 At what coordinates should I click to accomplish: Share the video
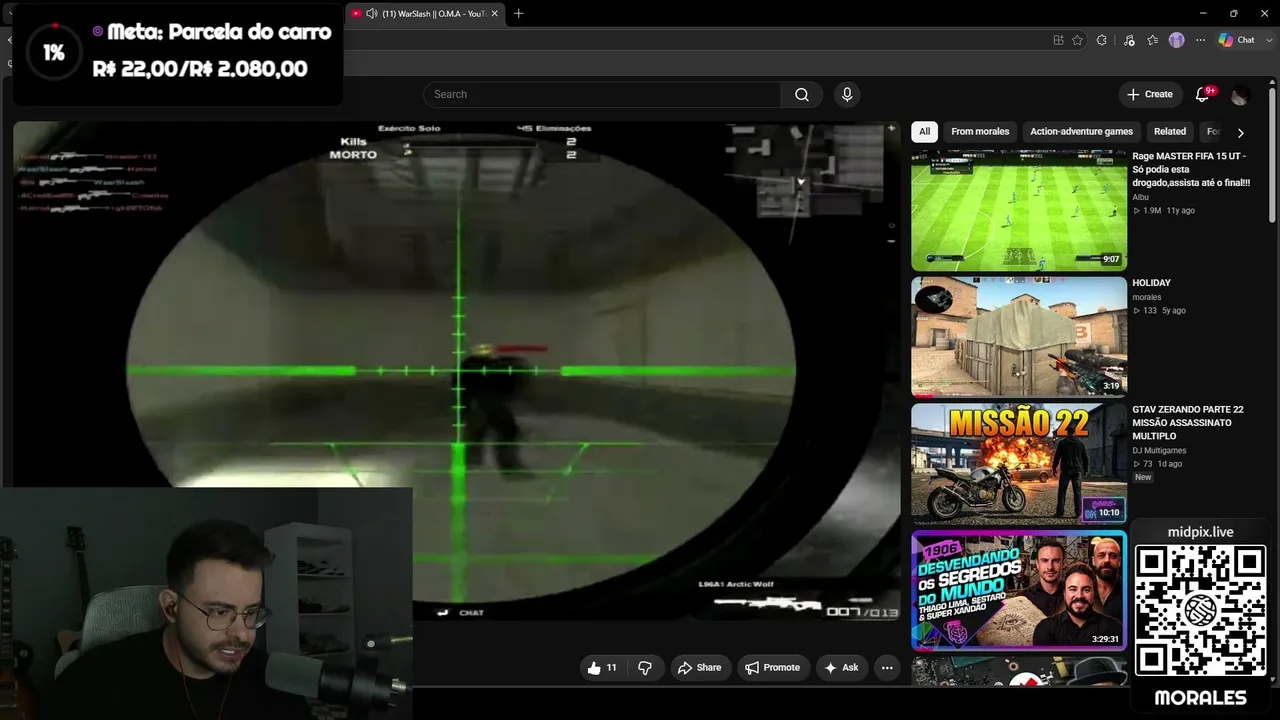(698, 667)
